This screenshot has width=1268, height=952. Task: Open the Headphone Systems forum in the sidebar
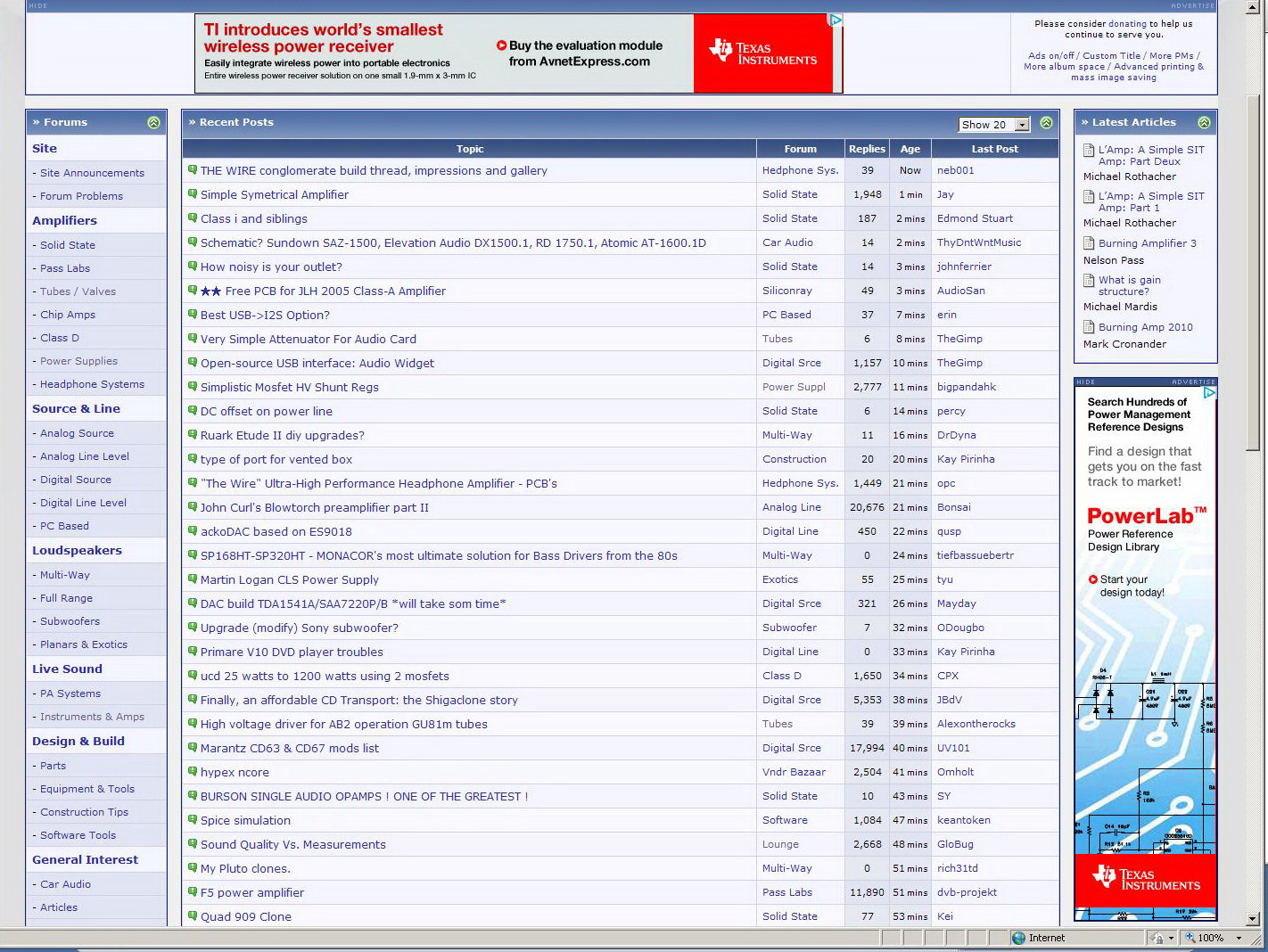pyautogui.click(x=92, y=384)
